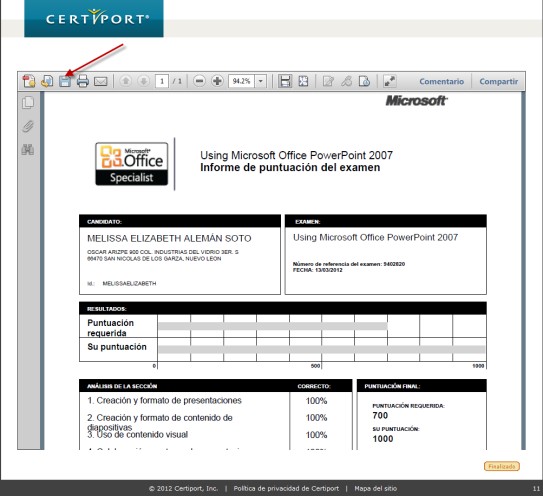The height and width of the screenshot is (496, 543).
Task: Click the second toolbar icon with pages
Action: (47, 81)
